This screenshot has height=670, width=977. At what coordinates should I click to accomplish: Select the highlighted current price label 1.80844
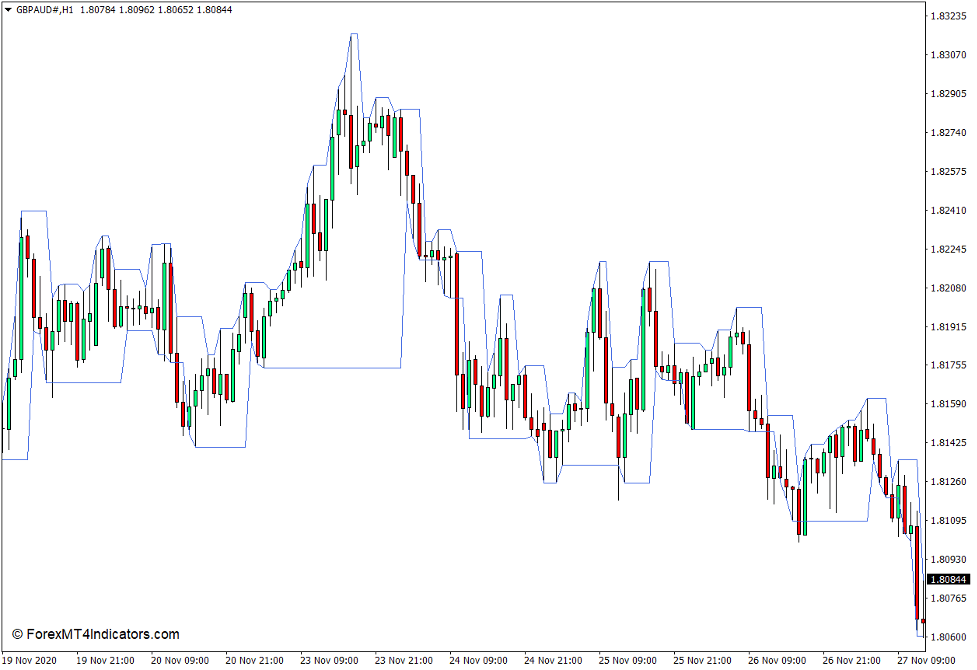[x=949, y=580]
